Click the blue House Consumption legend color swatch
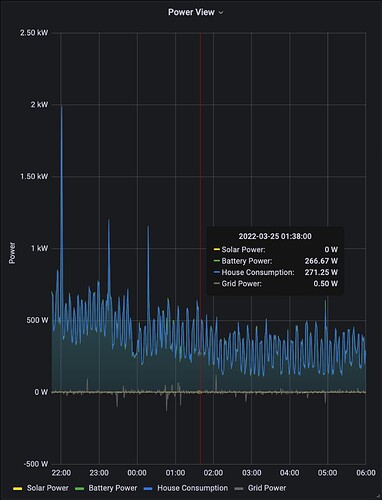 [148, 489]
